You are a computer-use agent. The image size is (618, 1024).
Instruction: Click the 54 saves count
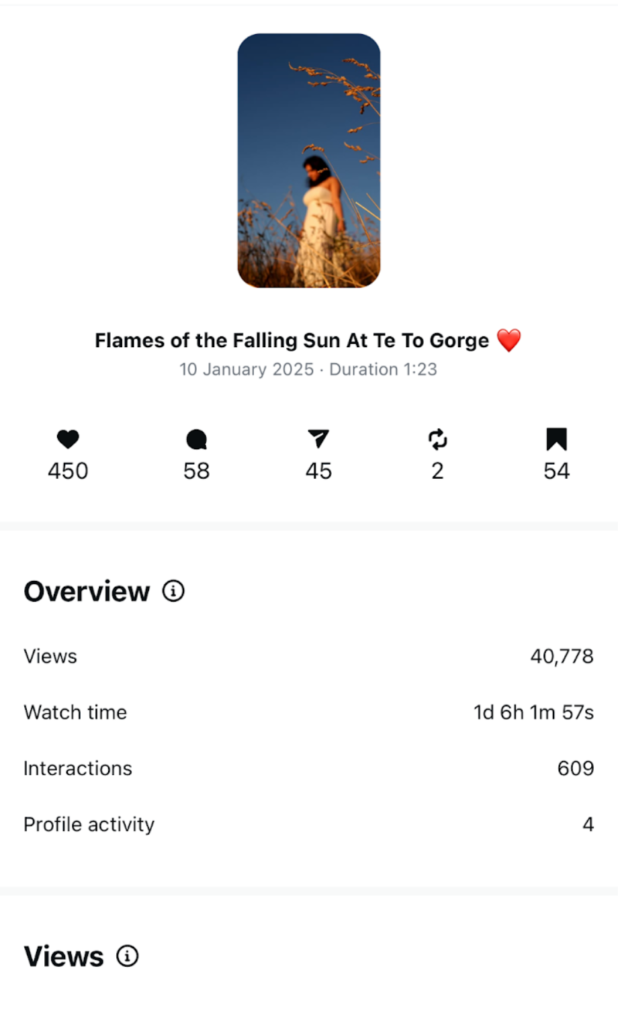556,471
